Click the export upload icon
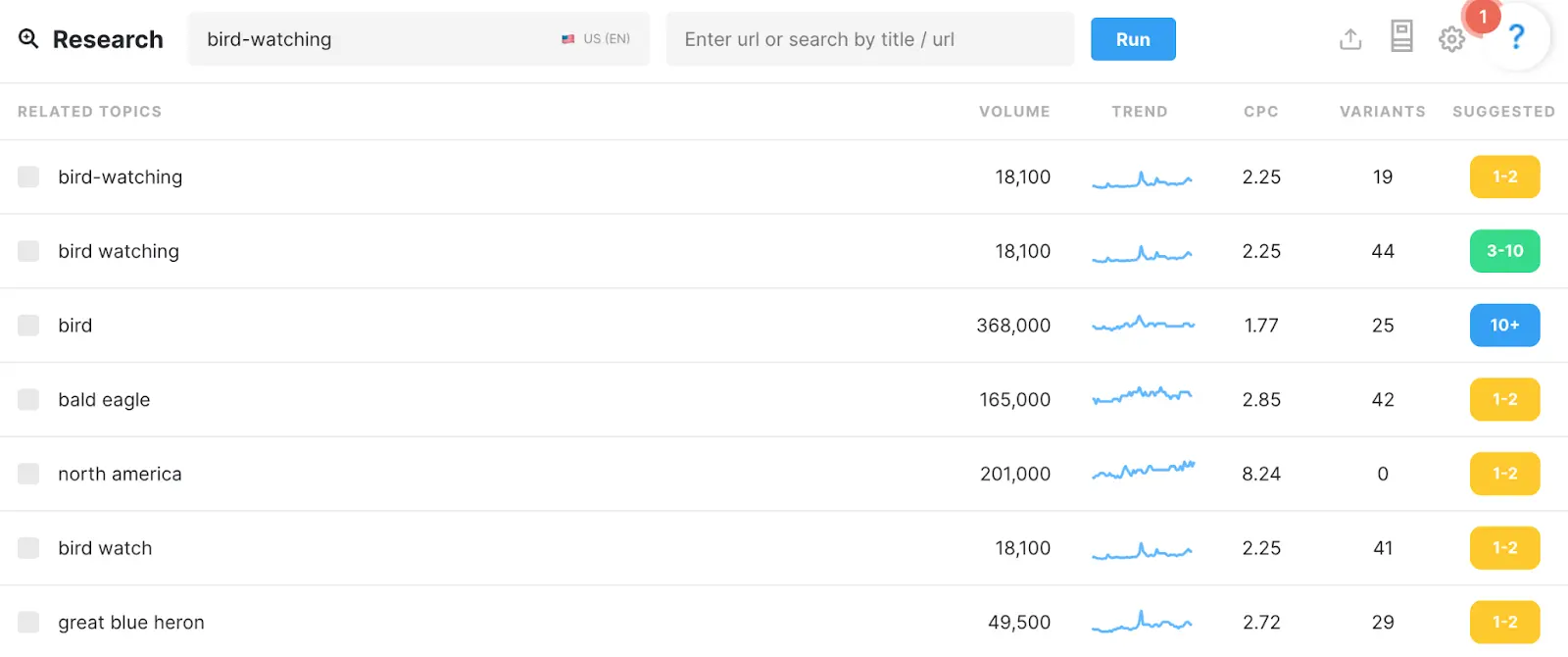 coord(1350,39)
